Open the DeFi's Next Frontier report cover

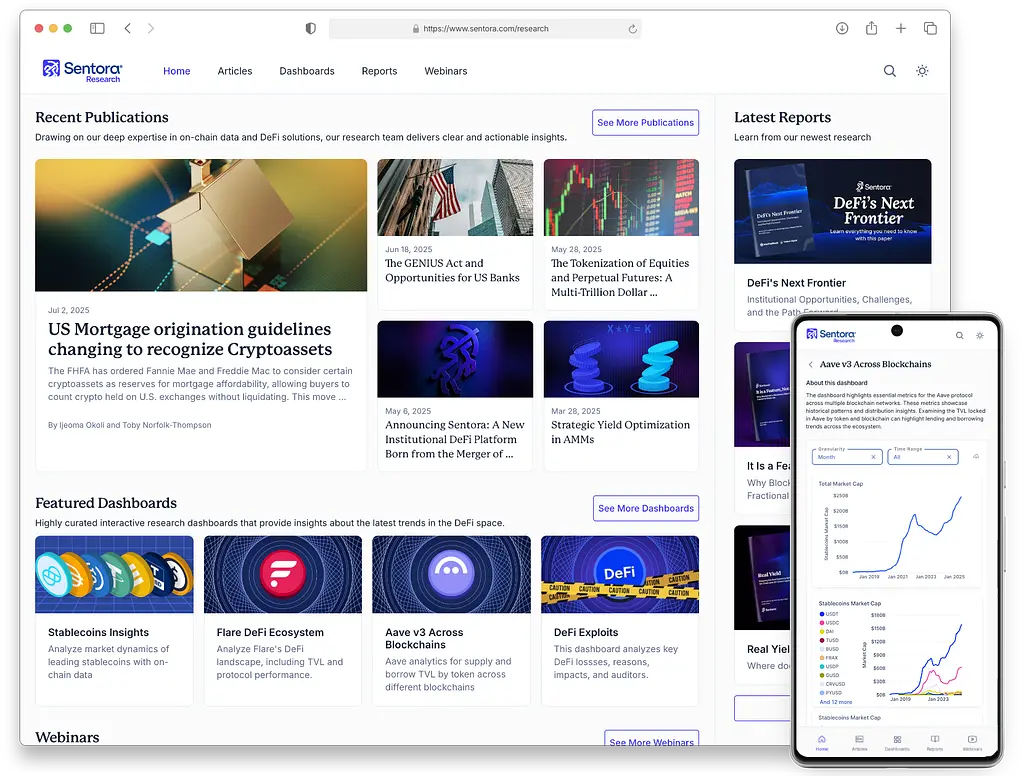(833, 212)
